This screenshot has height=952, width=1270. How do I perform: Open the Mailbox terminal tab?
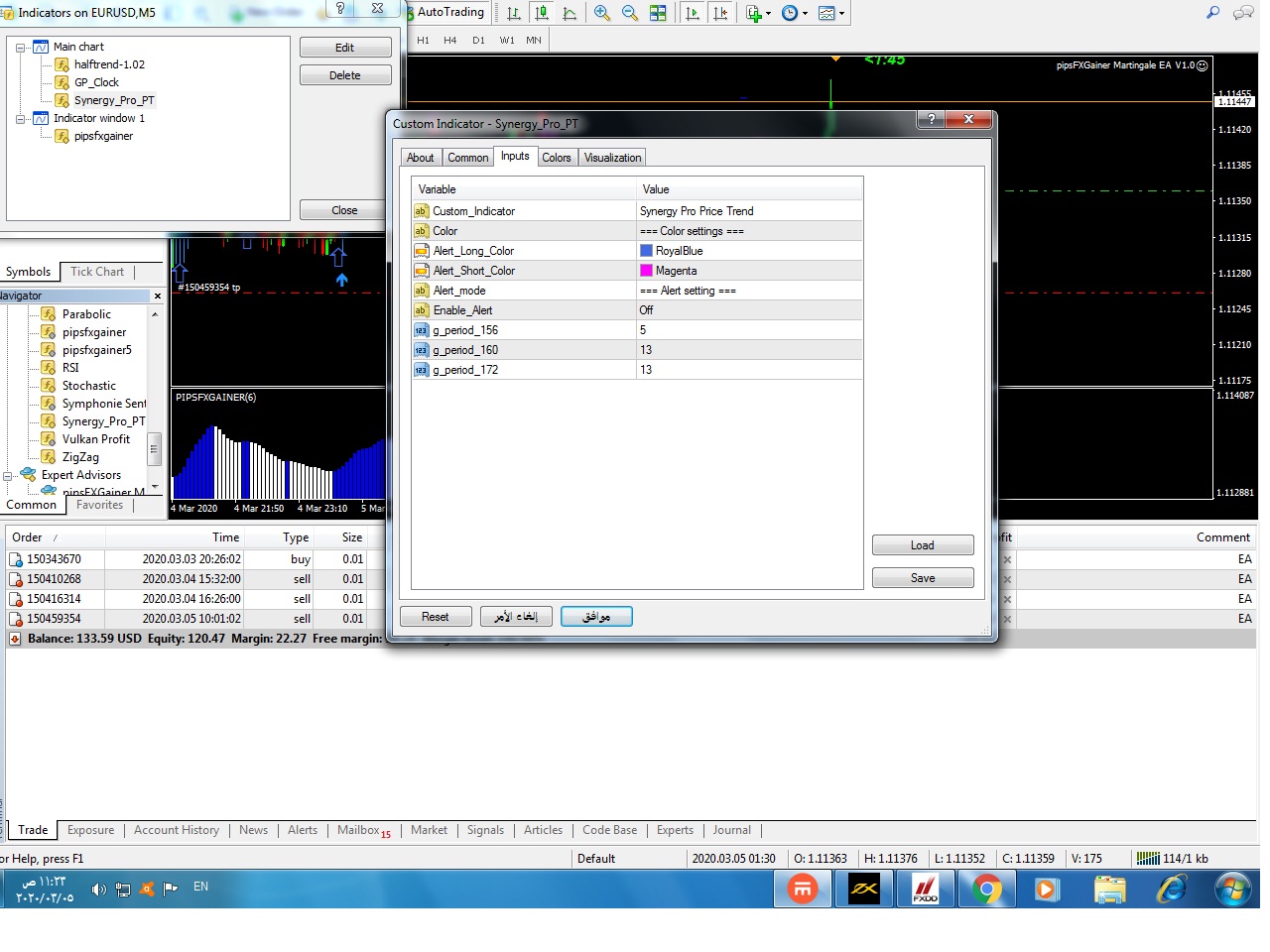tap(364, 830)
